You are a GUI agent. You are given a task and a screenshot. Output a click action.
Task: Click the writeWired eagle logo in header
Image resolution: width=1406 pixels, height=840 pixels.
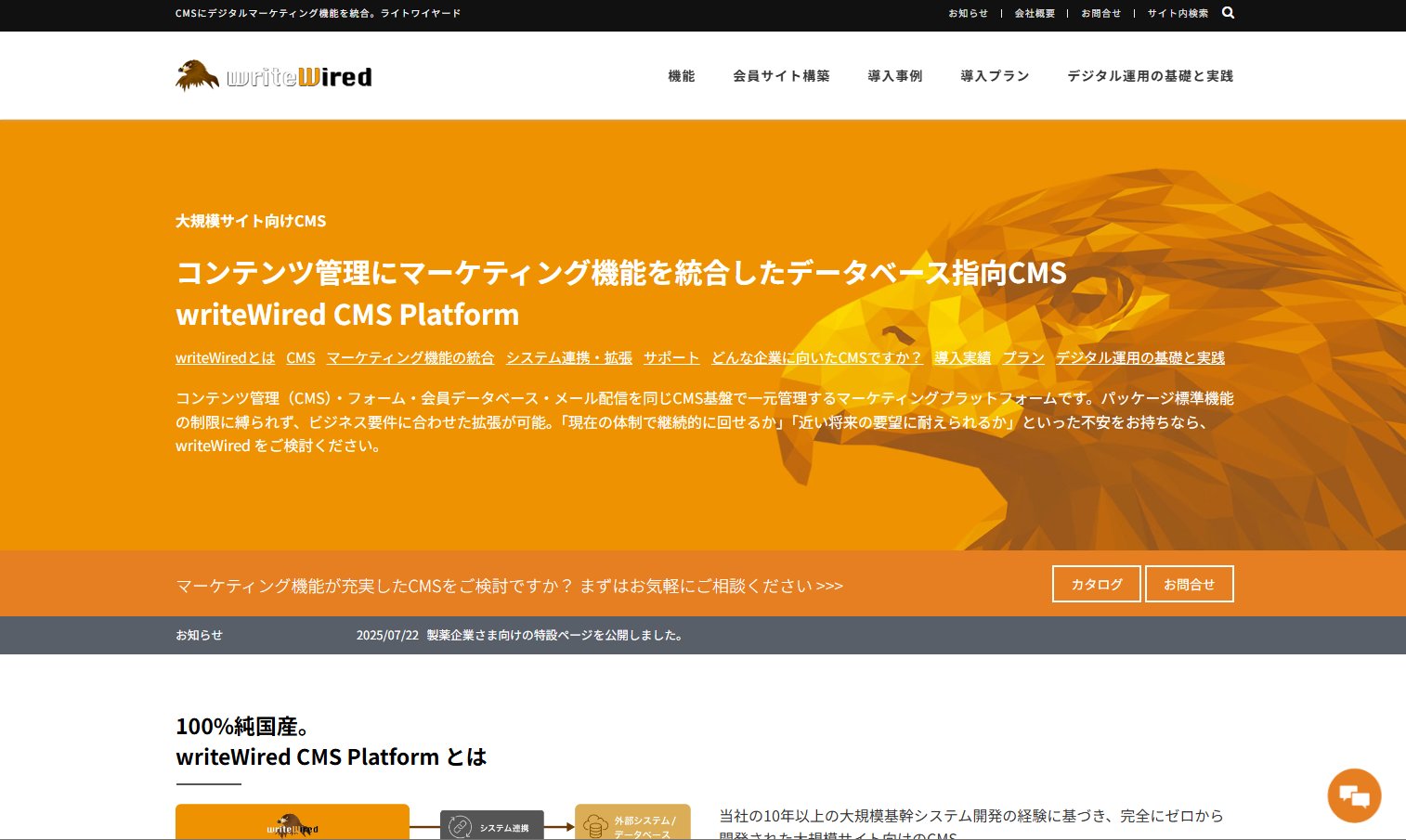pyautogui.click(x=272, y=75)
